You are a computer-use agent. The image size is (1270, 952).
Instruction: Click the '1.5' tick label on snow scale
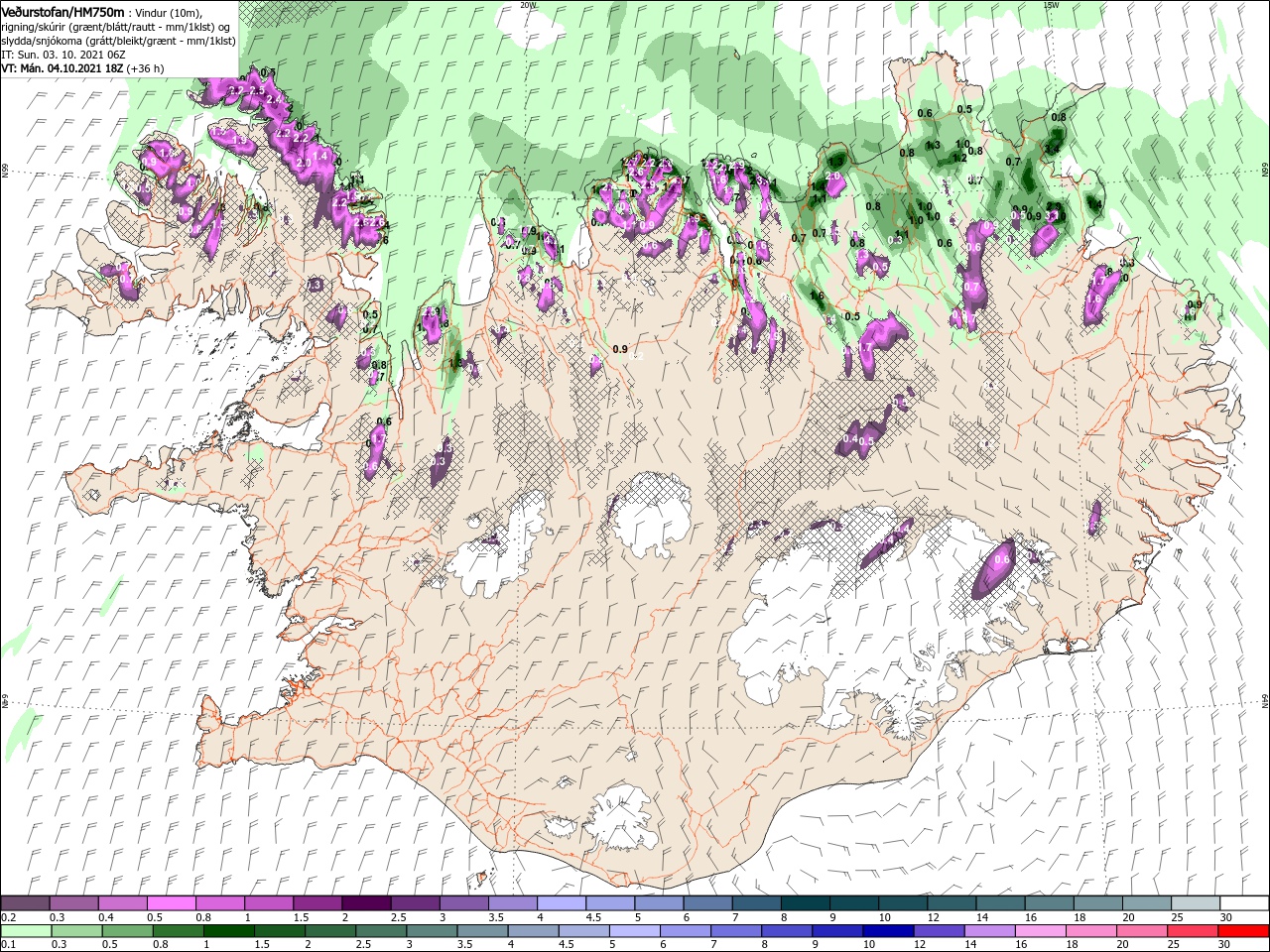301,917
